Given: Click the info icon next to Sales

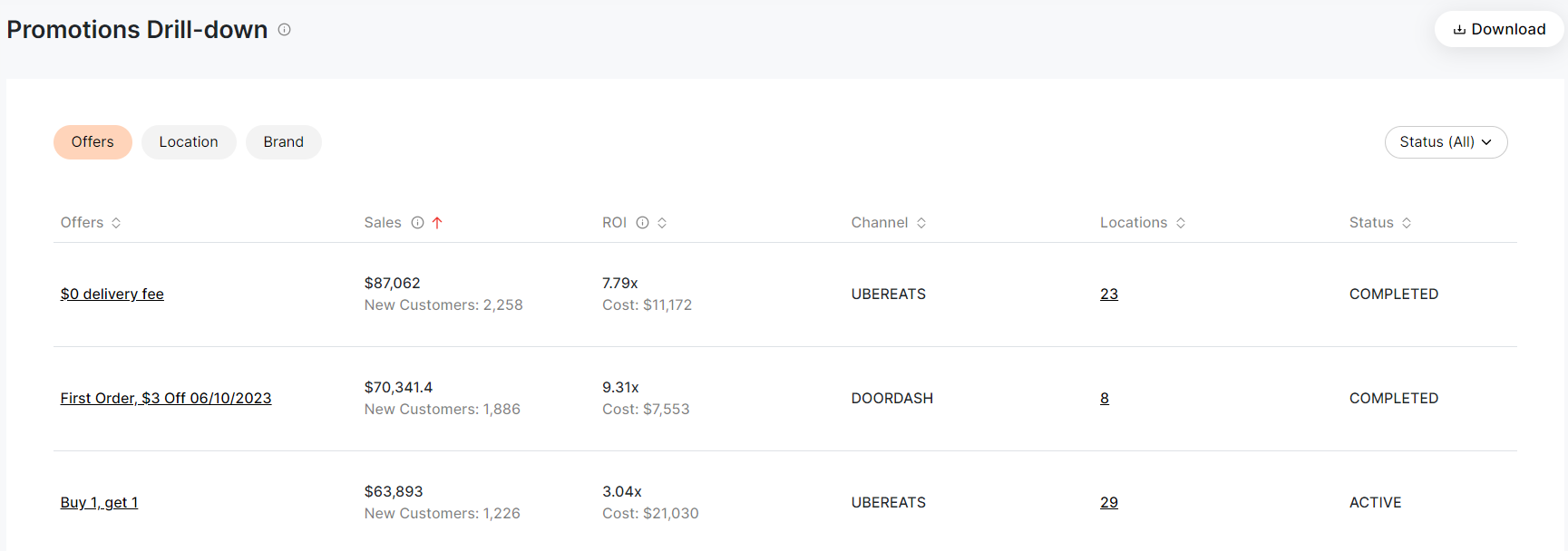Looking at the screenshot, I should coord(417,223).
